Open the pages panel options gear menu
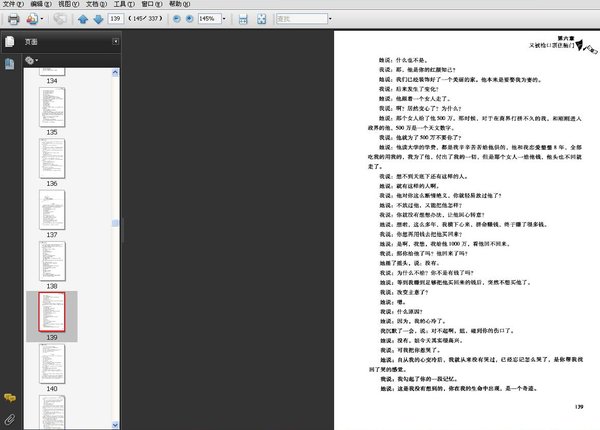The height and width of the screenshot is (430, 600). [31, 60]
